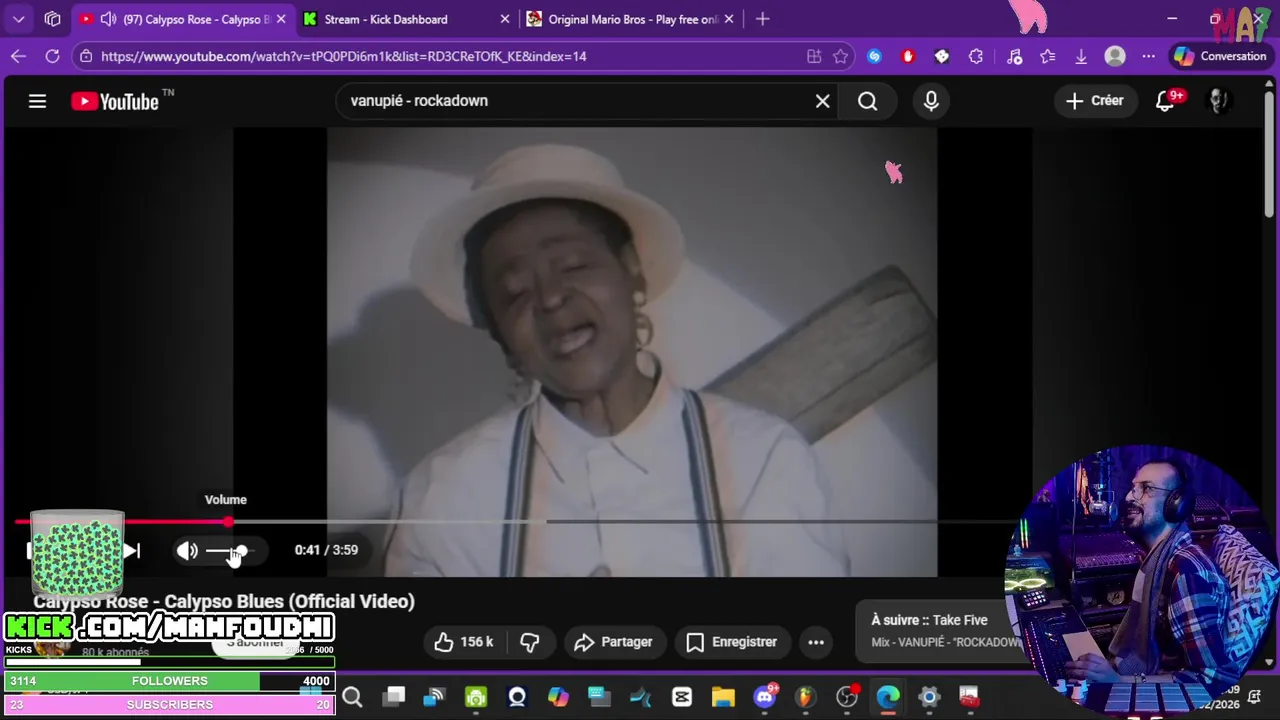
Task: Open Copilot app in the taskbar
Action: click(558, 697)
